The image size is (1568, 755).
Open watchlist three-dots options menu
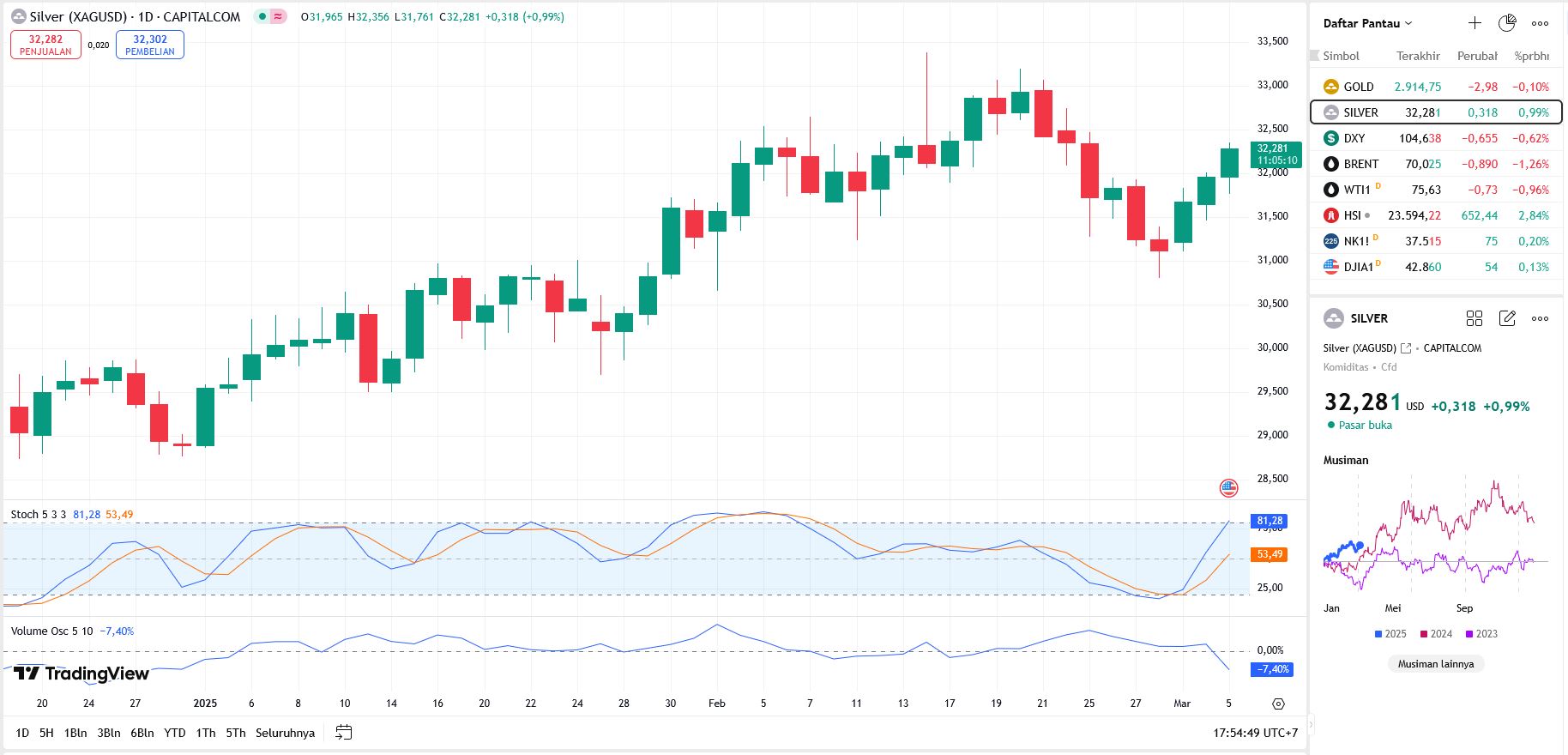[x=1540, y=23]
